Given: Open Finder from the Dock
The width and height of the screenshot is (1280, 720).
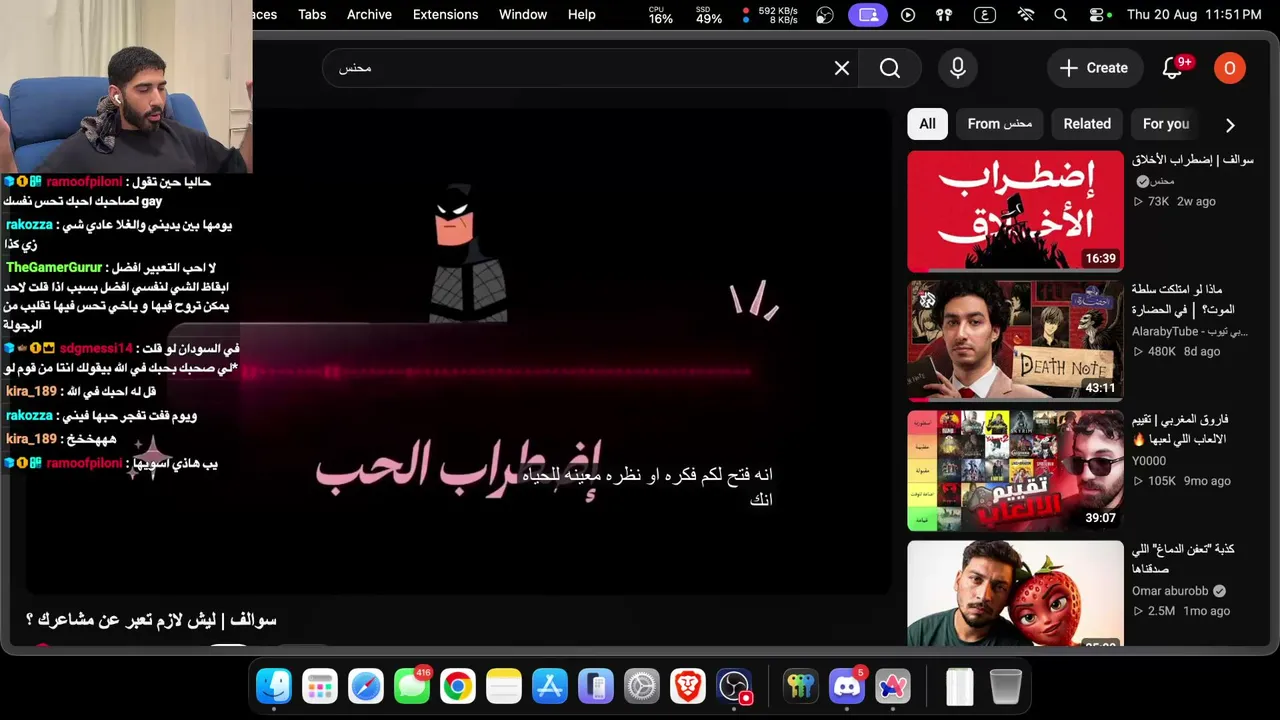Looking at the screenshot, I should pyautogui.click(x=274, y=686).
